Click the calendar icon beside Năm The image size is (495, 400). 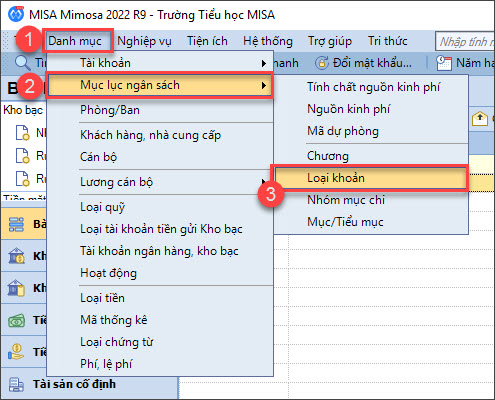[x=444, y=63]
